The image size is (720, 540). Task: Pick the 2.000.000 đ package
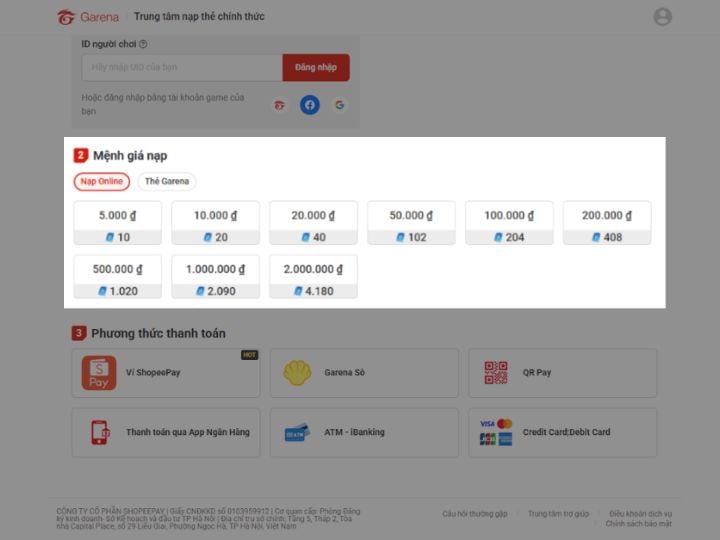coord(313,276)
